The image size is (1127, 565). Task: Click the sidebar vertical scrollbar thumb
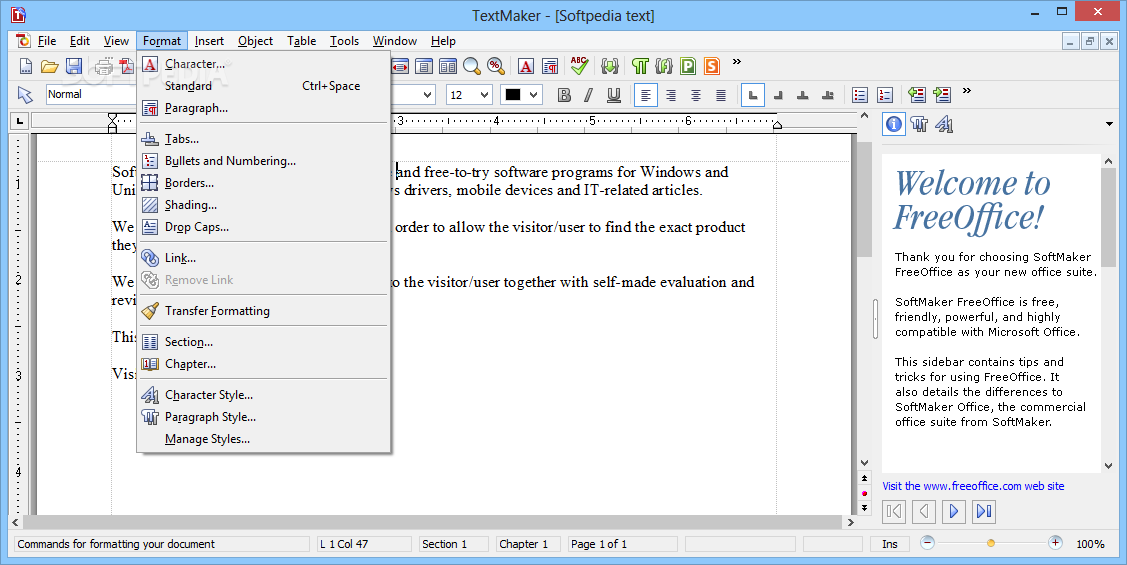click(x=1108, y=217)
